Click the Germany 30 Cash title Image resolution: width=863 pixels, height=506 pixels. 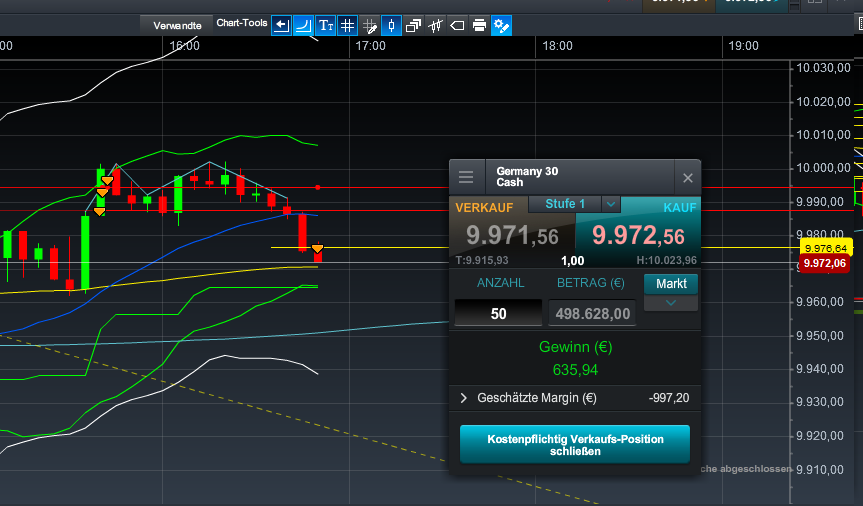tap(527, 177)
